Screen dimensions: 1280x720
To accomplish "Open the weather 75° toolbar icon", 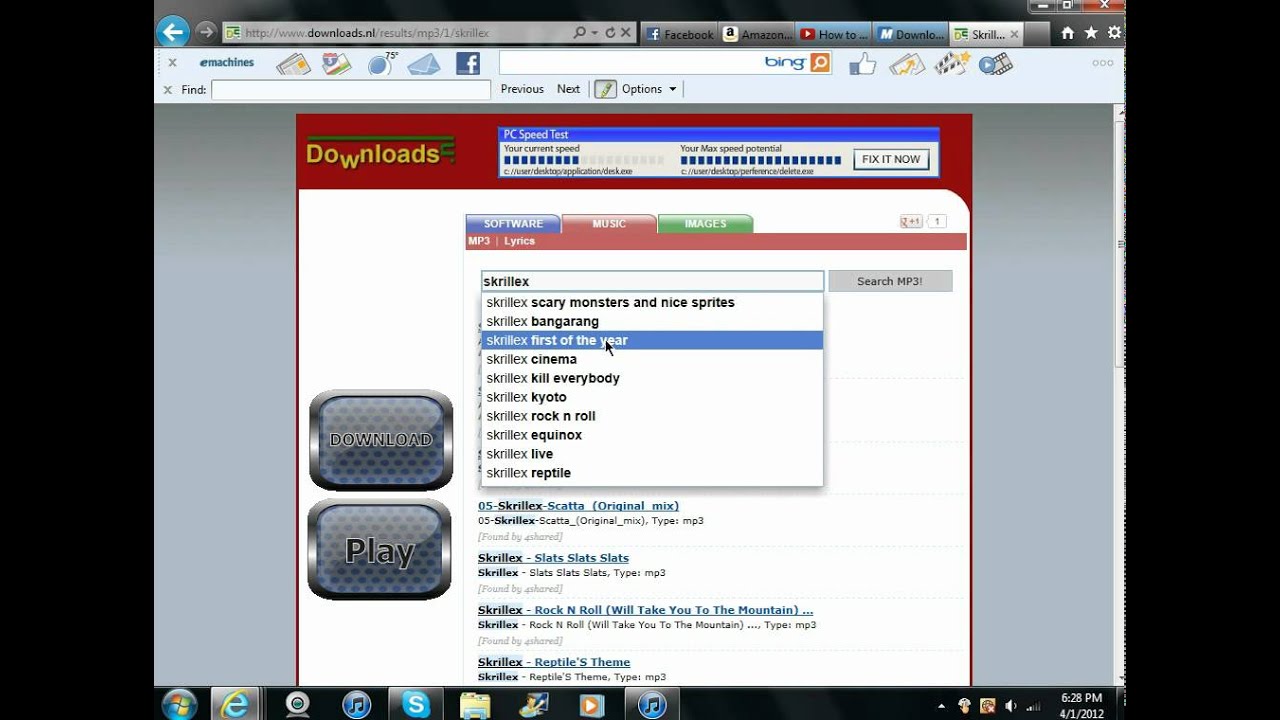I will [381, 64].
